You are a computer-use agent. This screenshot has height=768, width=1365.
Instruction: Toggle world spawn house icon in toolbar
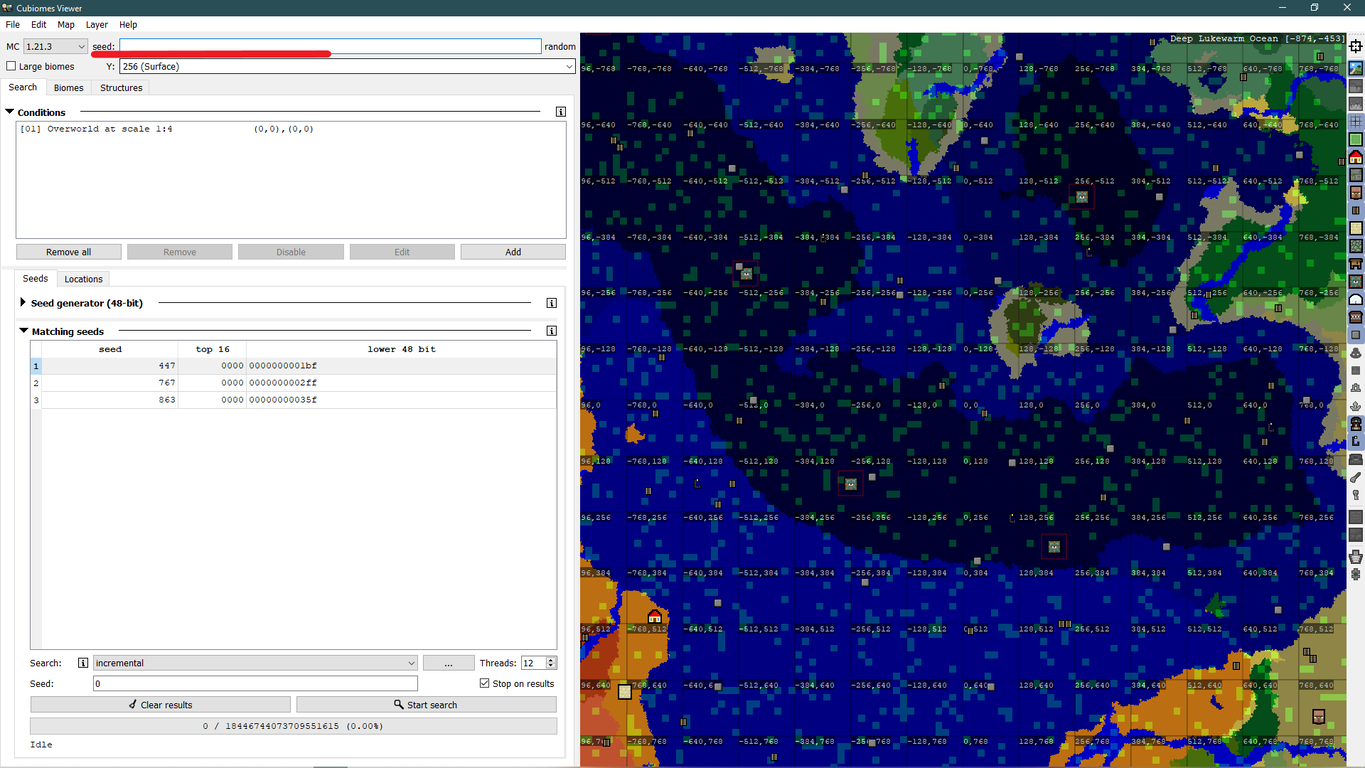tap(1356, 157)
